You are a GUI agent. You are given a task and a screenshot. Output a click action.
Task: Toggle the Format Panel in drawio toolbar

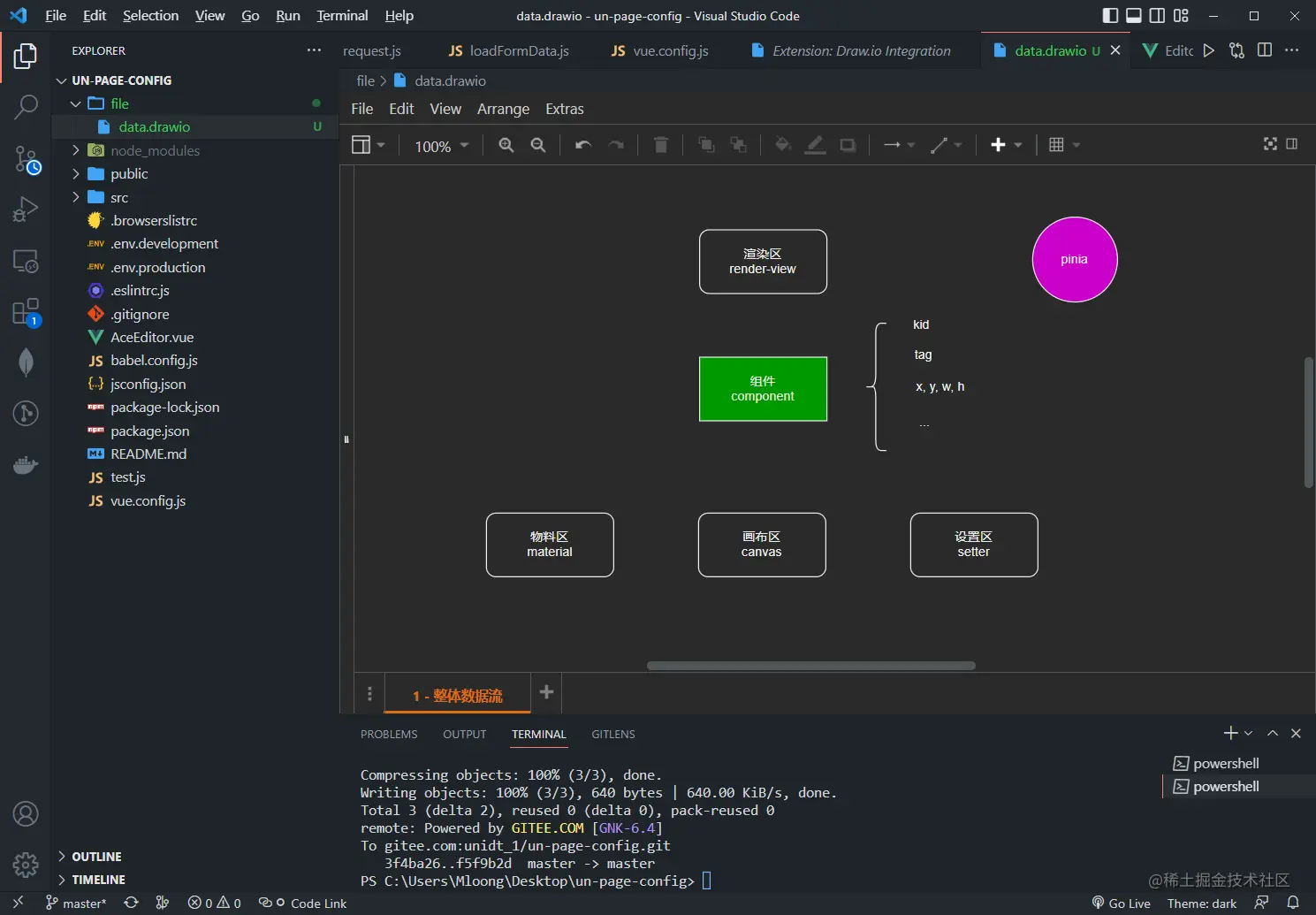pyautogui.click(x=1293, y=145)
